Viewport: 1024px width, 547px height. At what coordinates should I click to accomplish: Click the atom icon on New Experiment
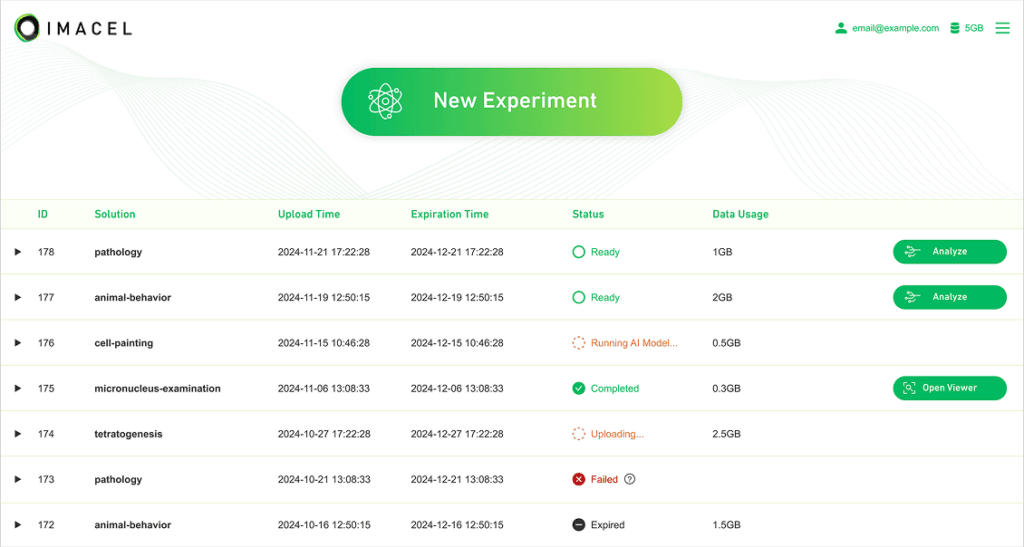[x=385, y=101]
